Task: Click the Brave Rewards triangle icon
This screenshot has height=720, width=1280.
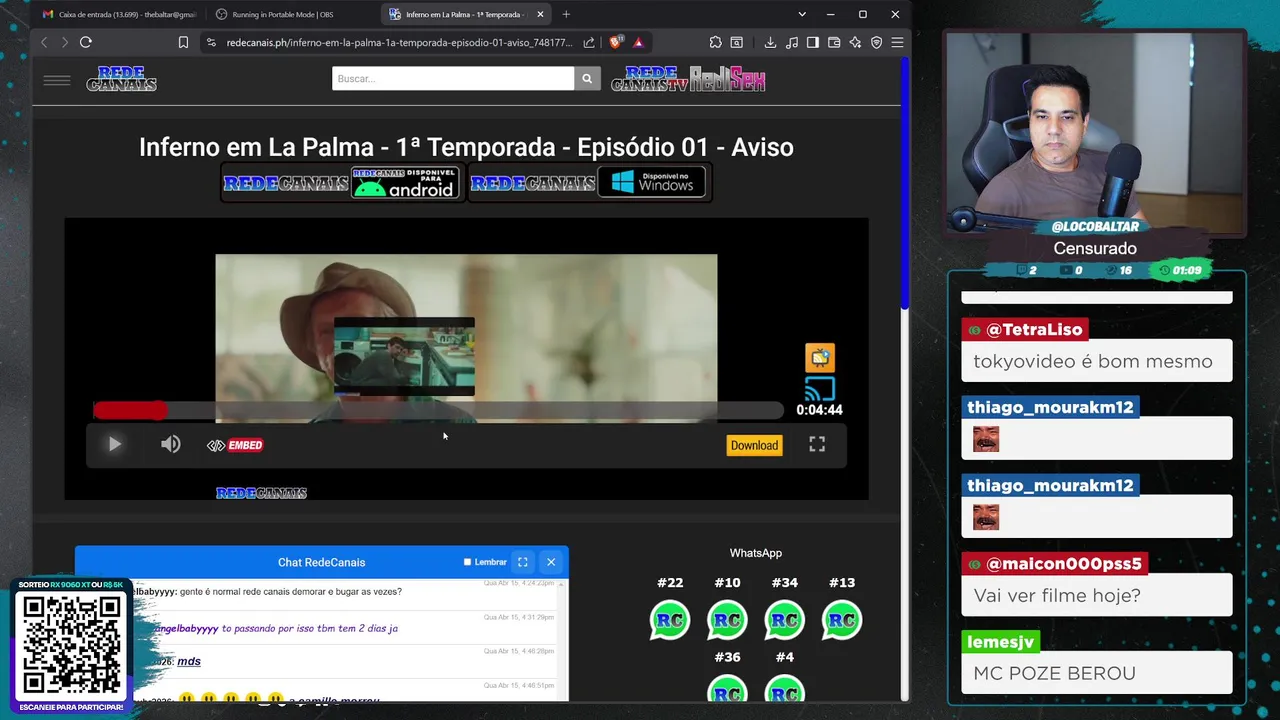Action: tap(638, 42)
